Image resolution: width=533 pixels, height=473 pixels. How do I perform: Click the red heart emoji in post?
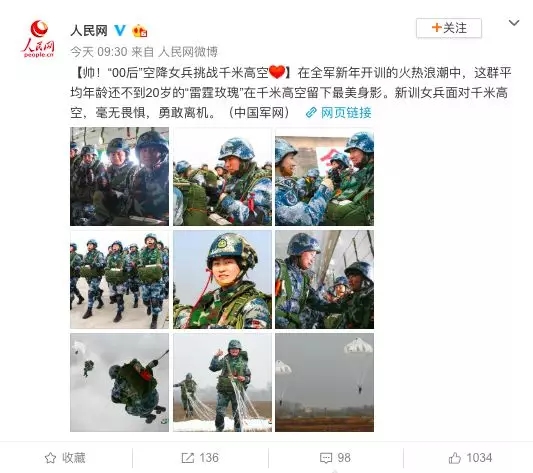pos(277,72)
